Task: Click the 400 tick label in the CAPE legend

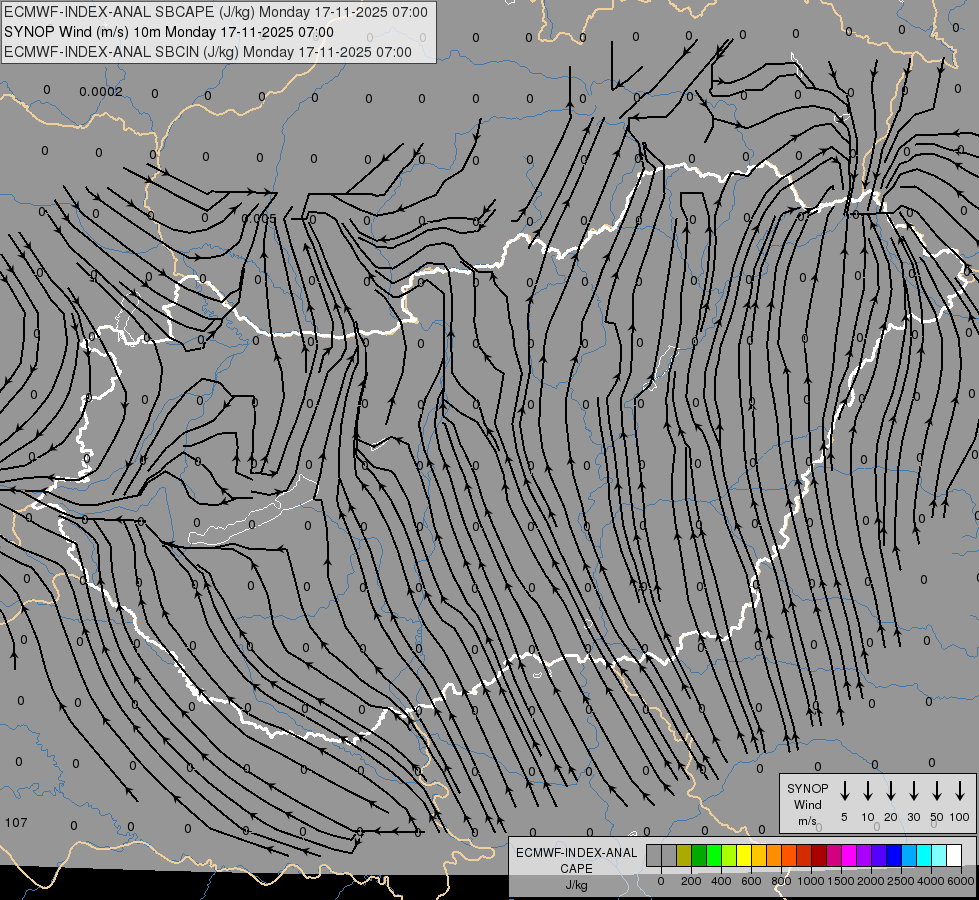Action: 721,881
